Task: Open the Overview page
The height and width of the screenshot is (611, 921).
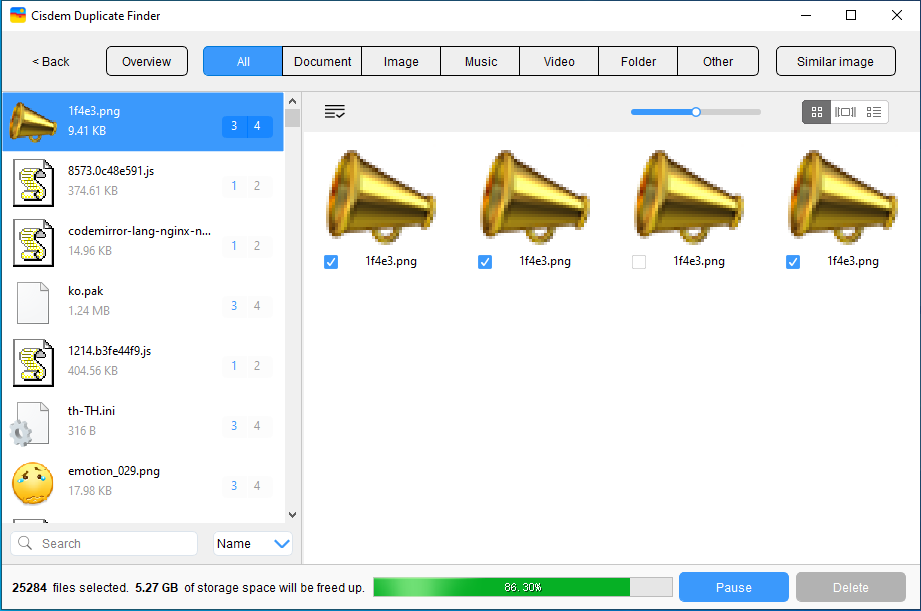Action: click(147, 61)
